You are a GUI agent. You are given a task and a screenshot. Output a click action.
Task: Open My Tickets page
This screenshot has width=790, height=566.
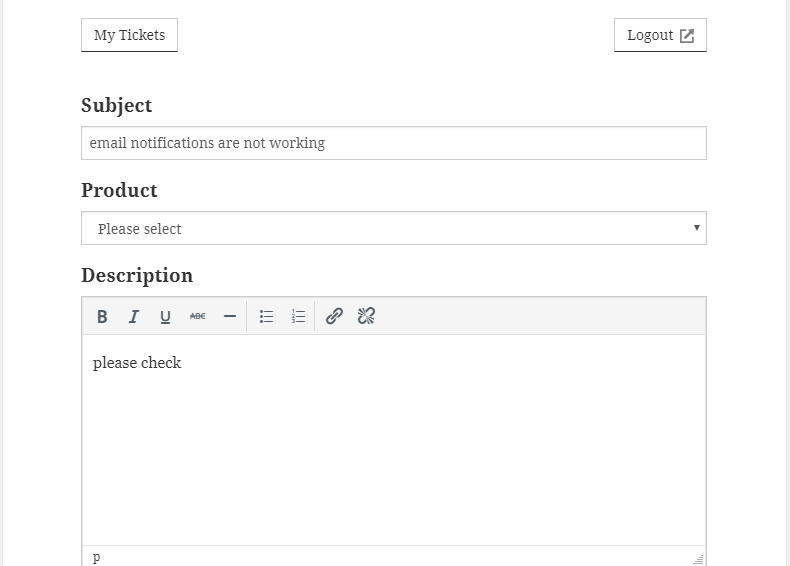coord(129,35)
